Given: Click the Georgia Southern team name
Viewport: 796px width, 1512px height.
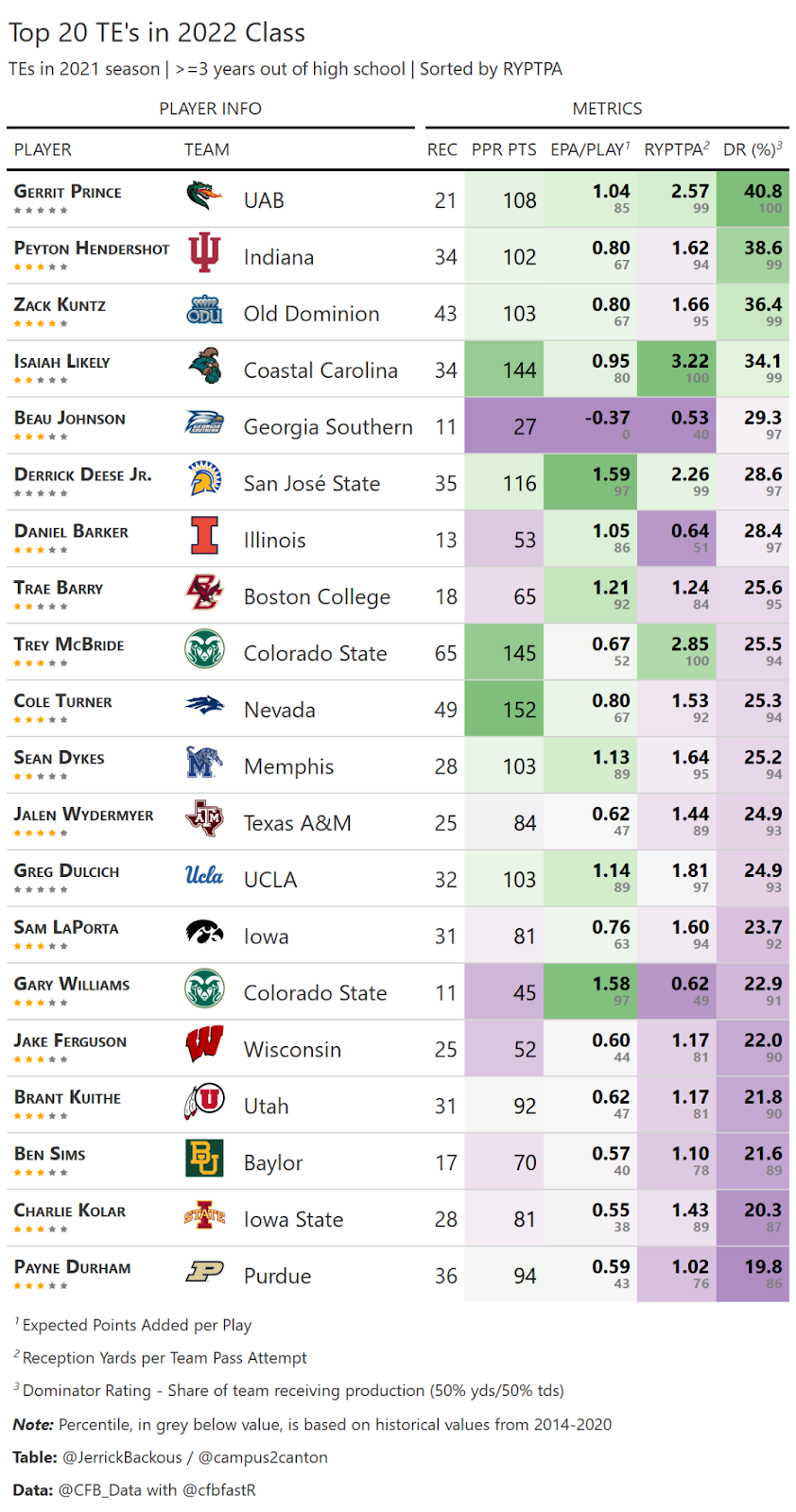Looking at the screenshot, I should click(328, 427).
